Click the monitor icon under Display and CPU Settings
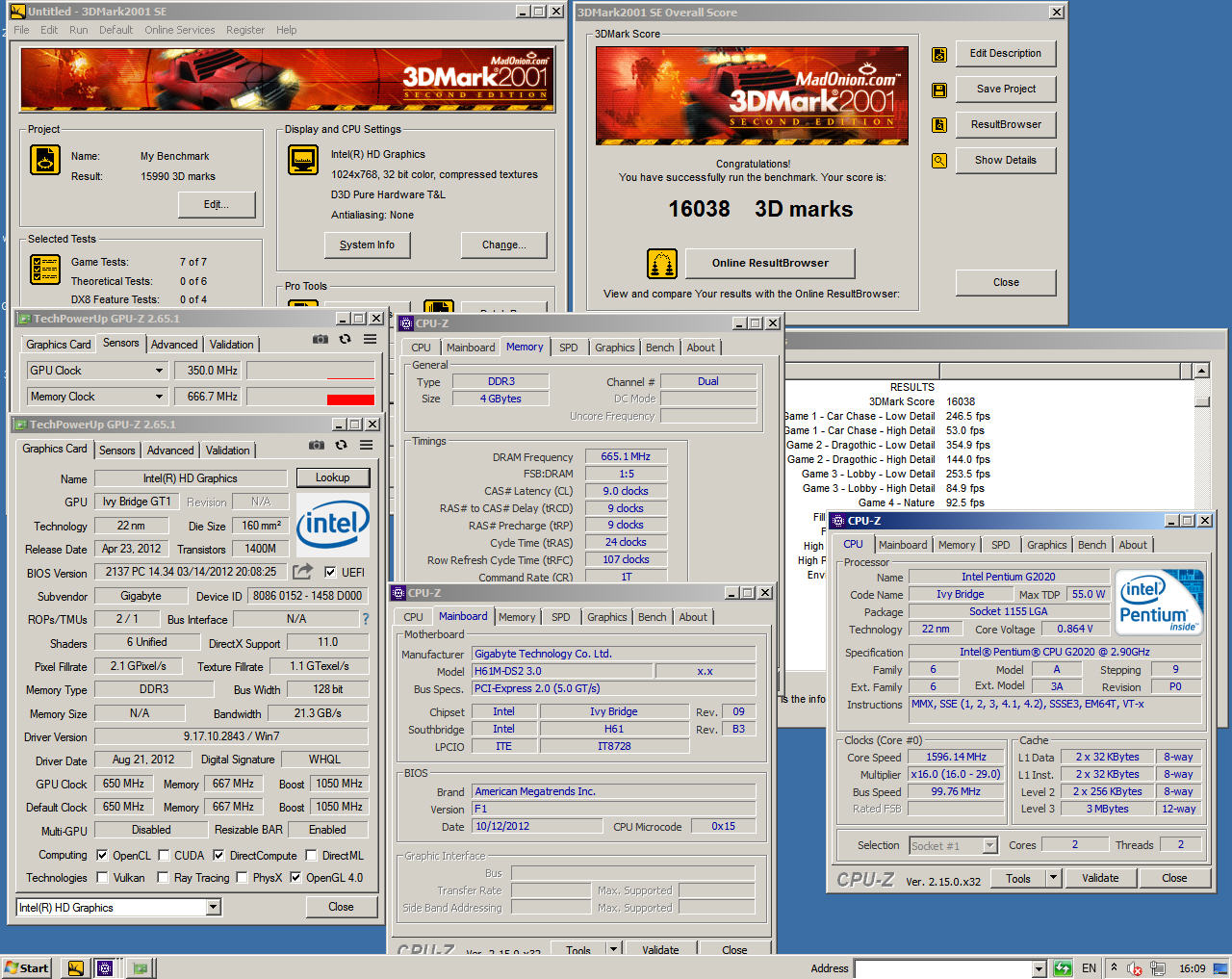Screen dimensions: 1232x979 click(x=303, y=159)
